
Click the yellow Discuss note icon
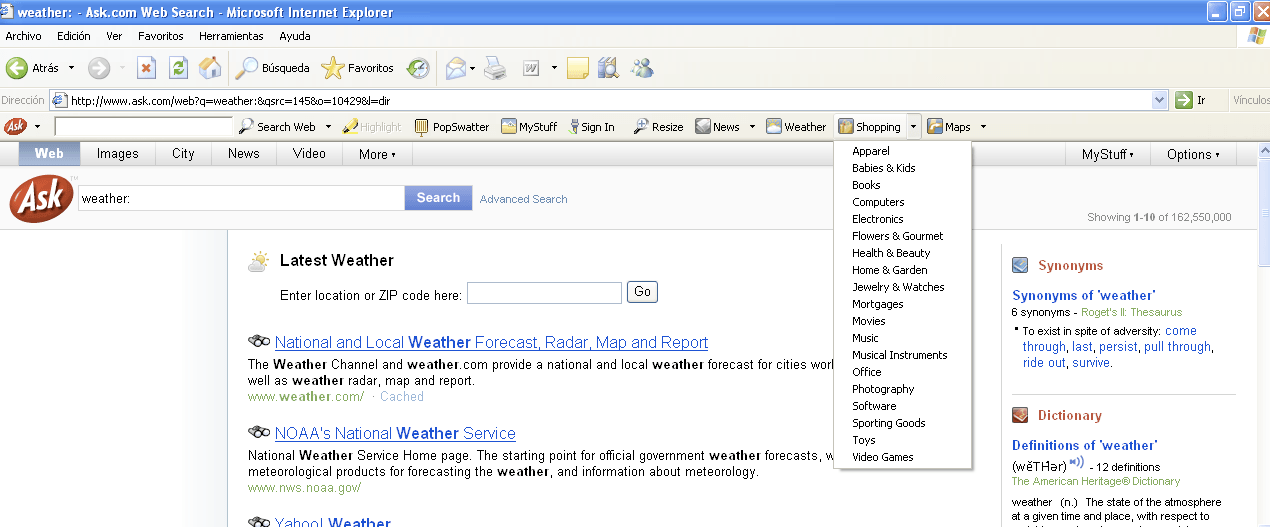(x=578, y=68)
